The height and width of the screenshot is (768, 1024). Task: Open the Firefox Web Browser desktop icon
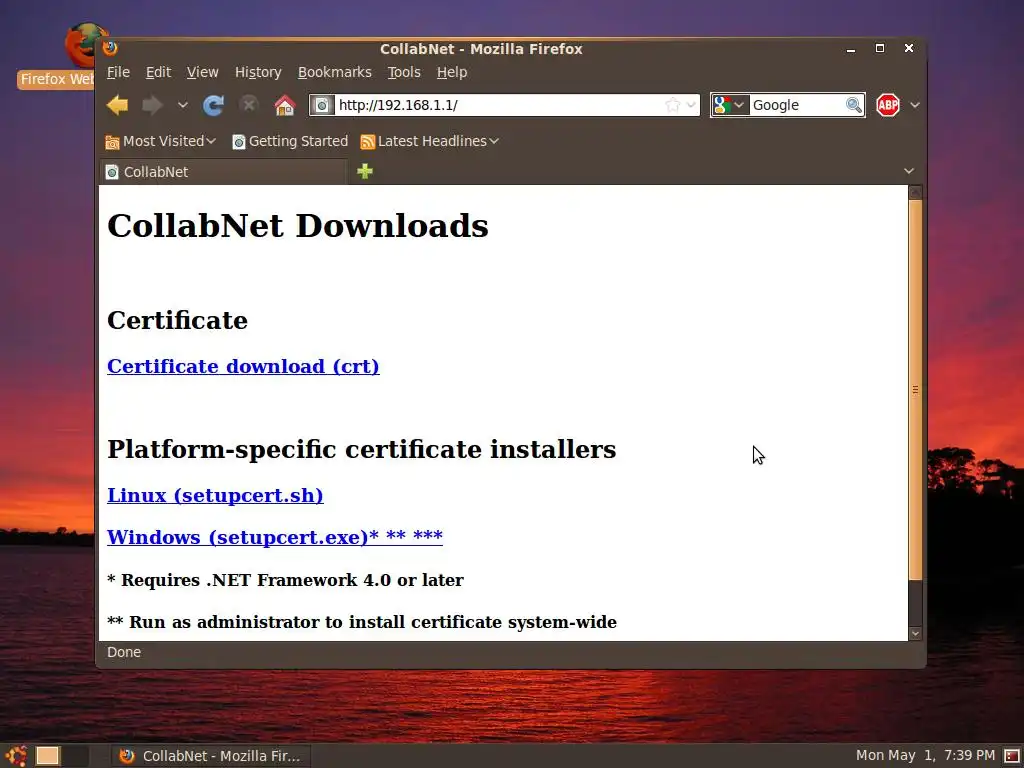(56, 56)
